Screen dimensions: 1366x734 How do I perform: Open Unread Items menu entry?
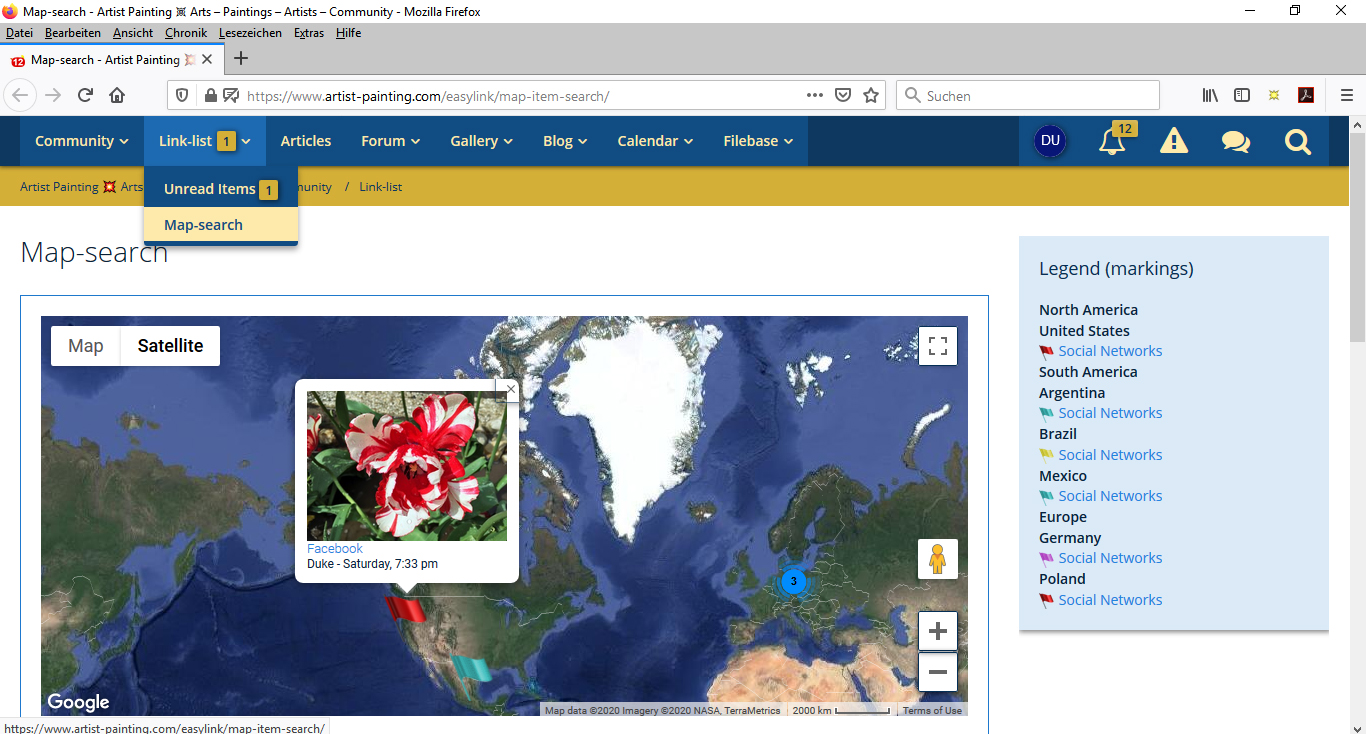(210, 189)
